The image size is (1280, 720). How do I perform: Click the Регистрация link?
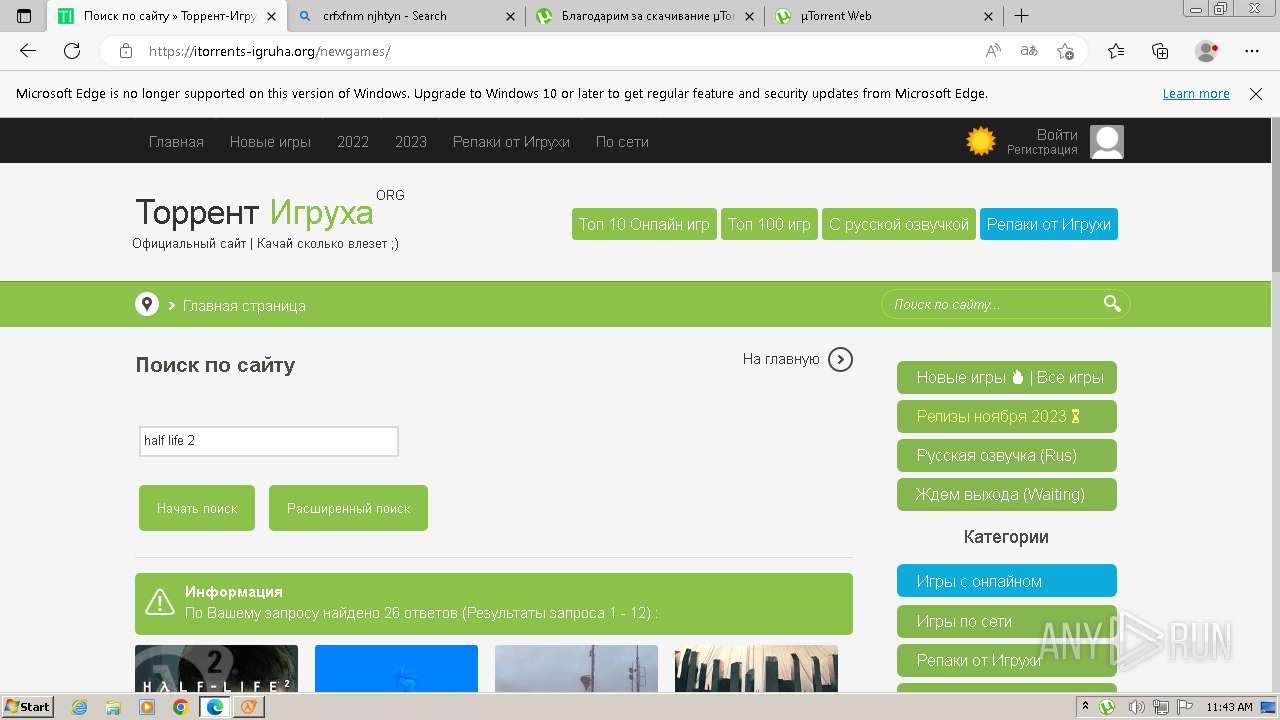pos(1042,150)
